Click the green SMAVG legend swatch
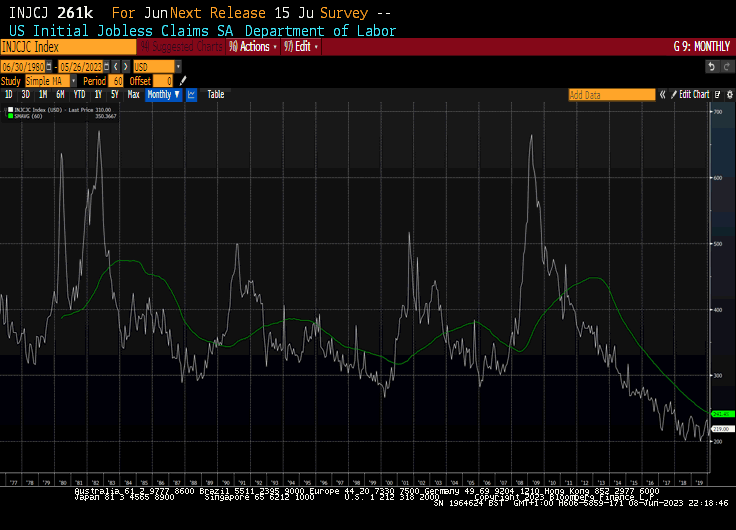 pos(9,115)
